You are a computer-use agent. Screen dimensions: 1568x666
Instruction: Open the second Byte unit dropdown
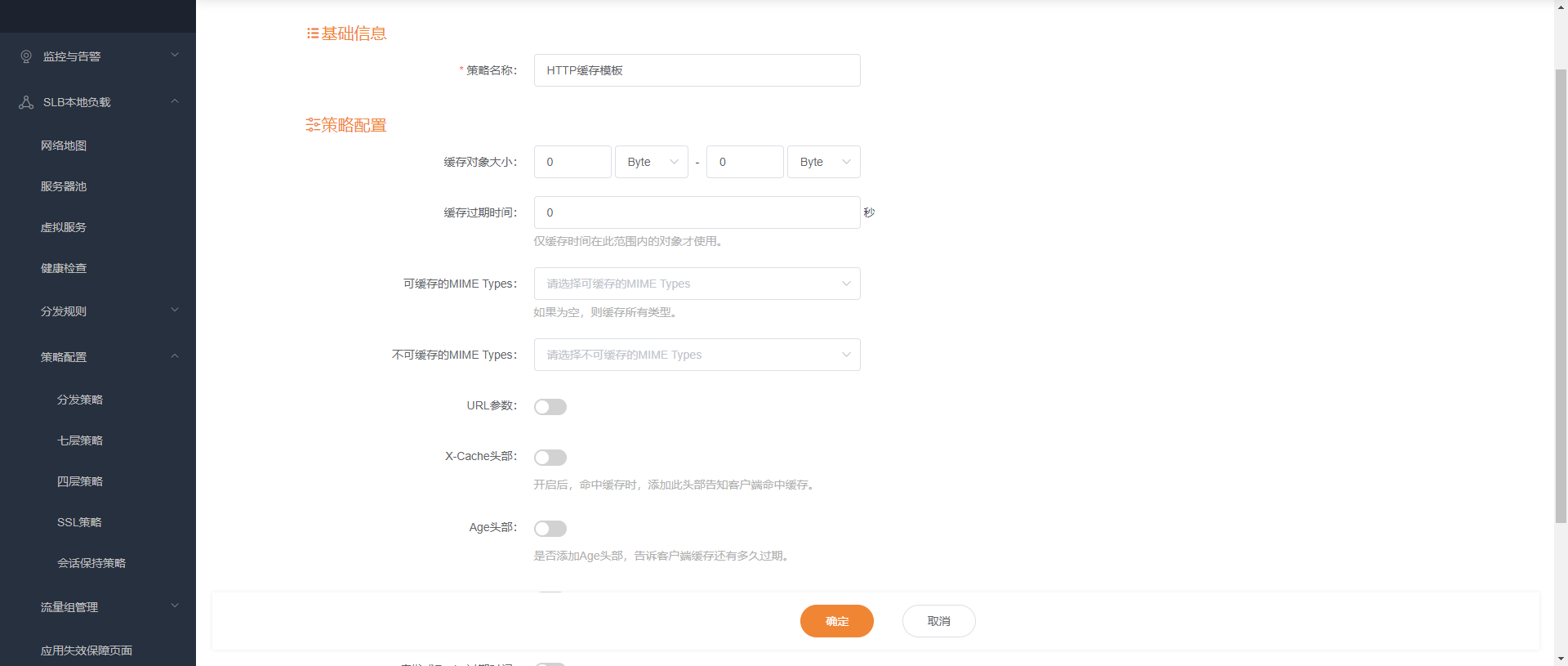tap(823, 162)
